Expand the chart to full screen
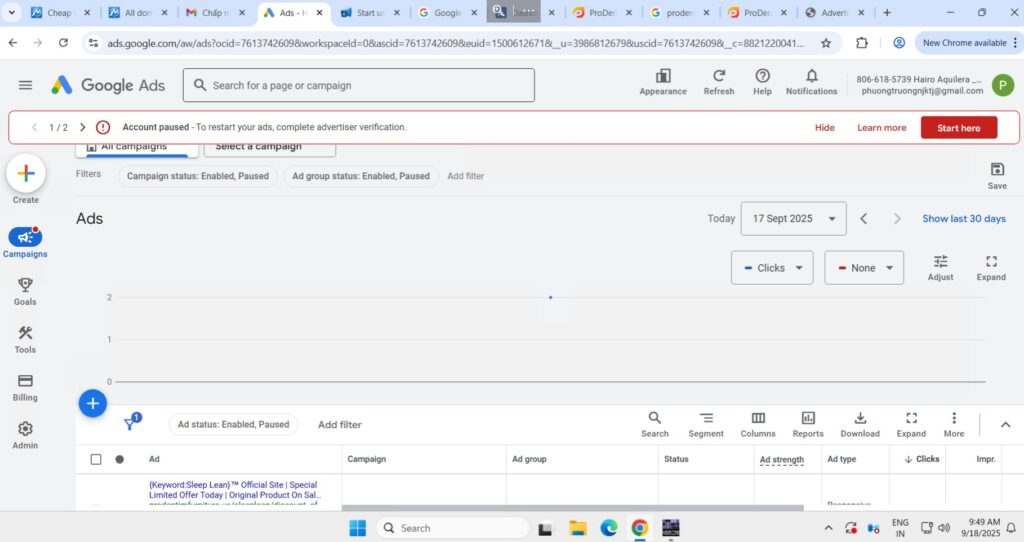 (x=991, y=268)
